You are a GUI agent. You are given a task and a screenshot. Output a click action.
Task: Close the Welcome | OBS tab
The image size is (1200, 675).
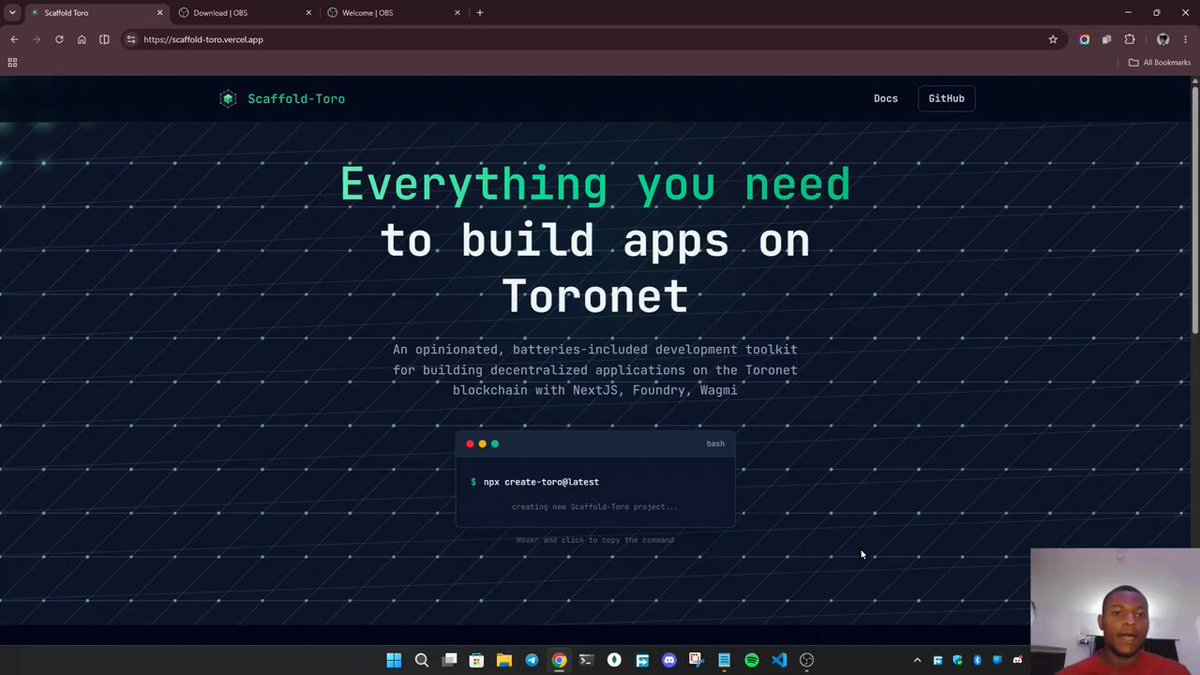pyautogui.click(x=458, y=13)
